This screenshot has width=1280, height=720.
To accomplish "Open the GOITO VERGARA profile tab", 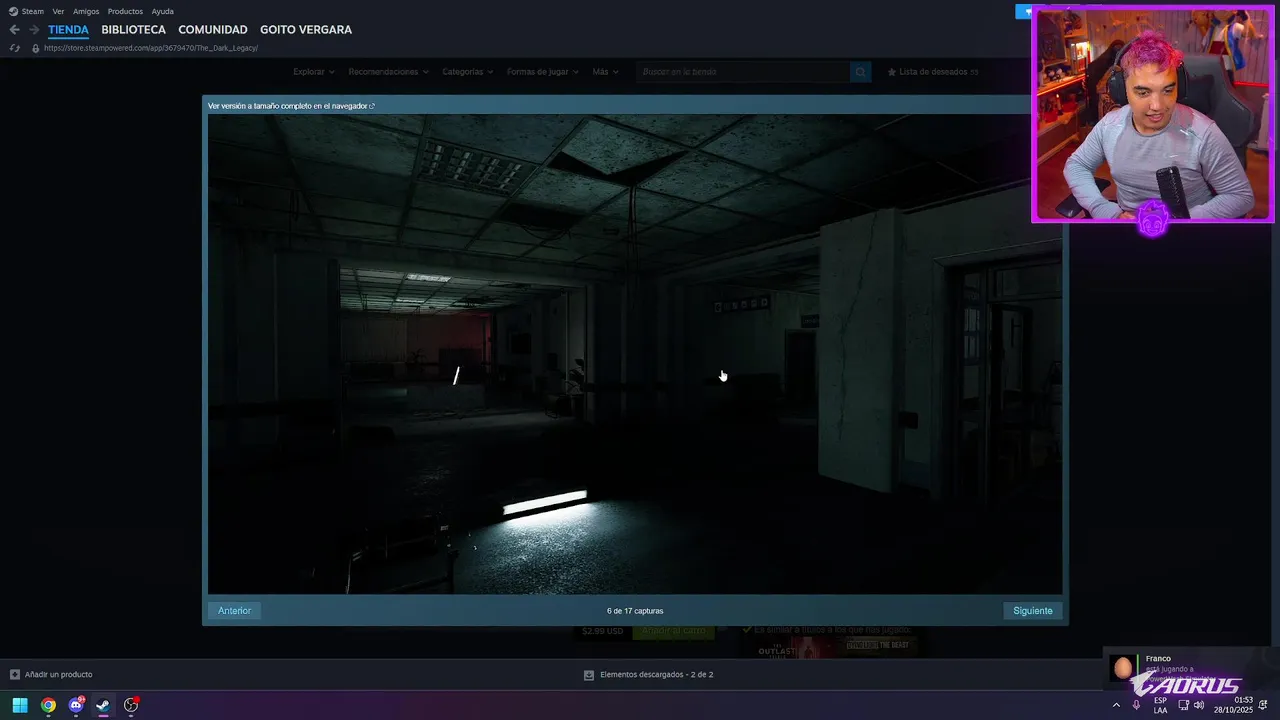I will pos(306,30).
